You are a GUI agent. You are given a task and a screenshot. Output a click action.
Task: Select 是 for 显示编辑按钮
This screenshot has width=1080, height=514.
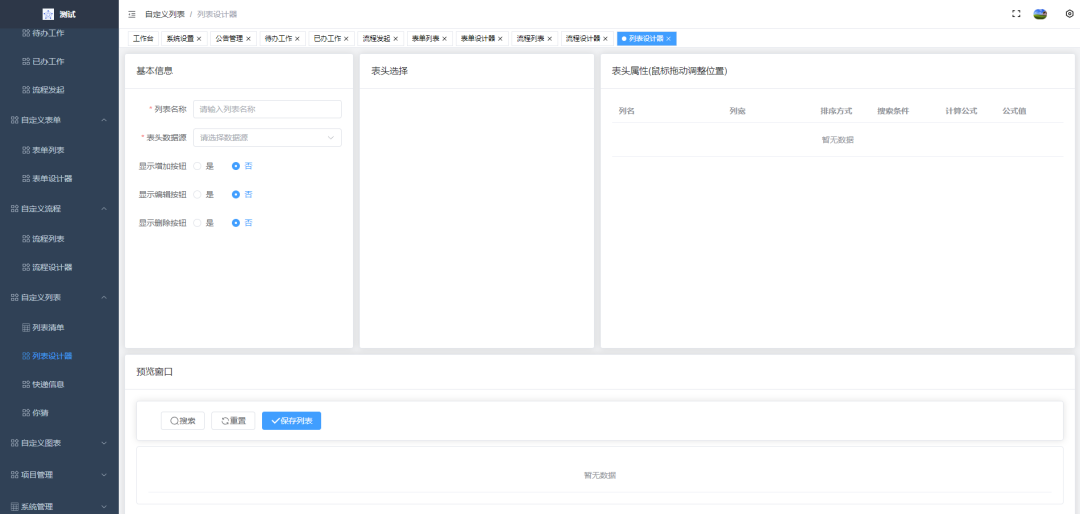198,195
